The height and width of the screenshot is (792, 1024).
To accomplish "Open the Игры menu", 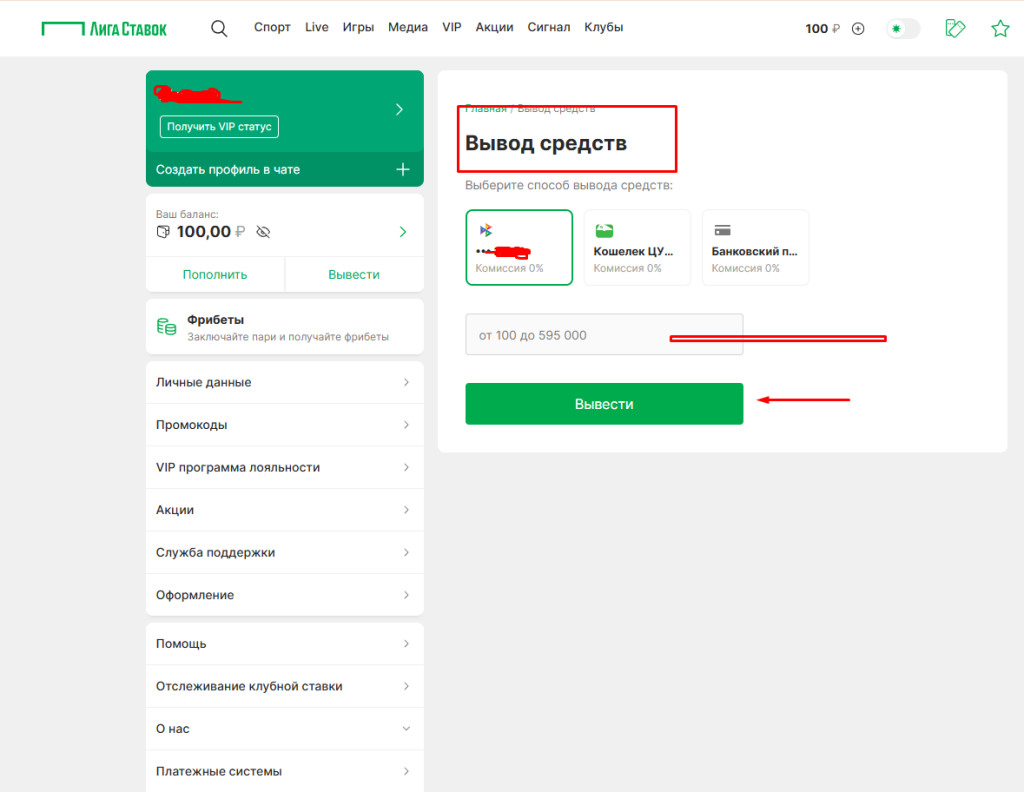I will pos(358,27).
